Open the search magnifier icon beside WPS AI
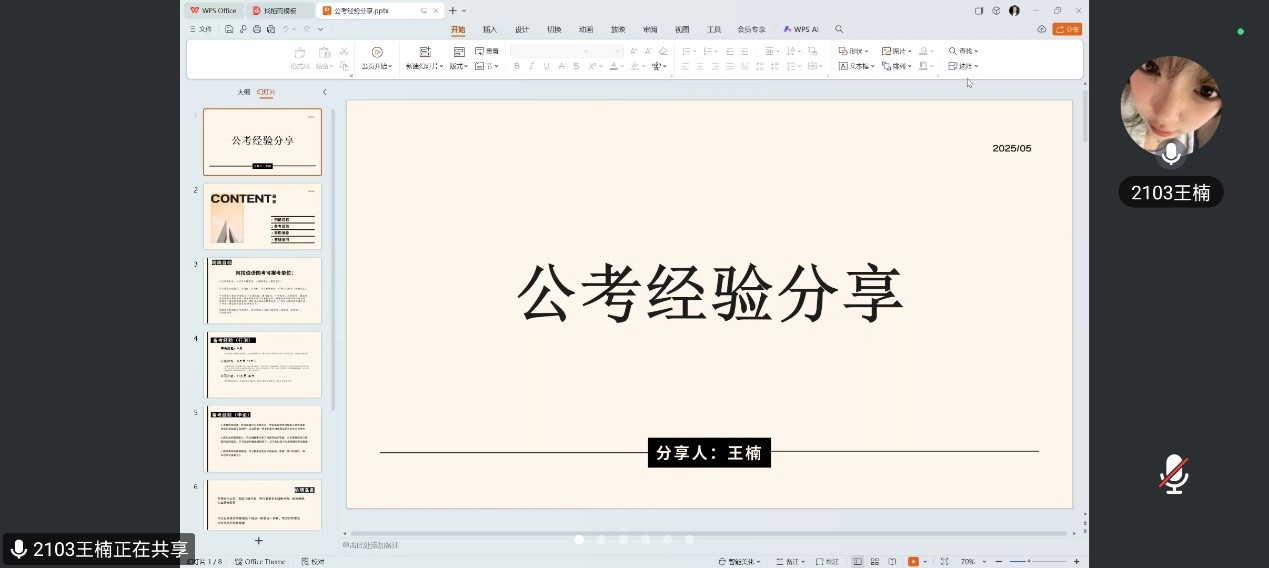The width and height of the screenshot is (1269, 568). pos(839,30)
